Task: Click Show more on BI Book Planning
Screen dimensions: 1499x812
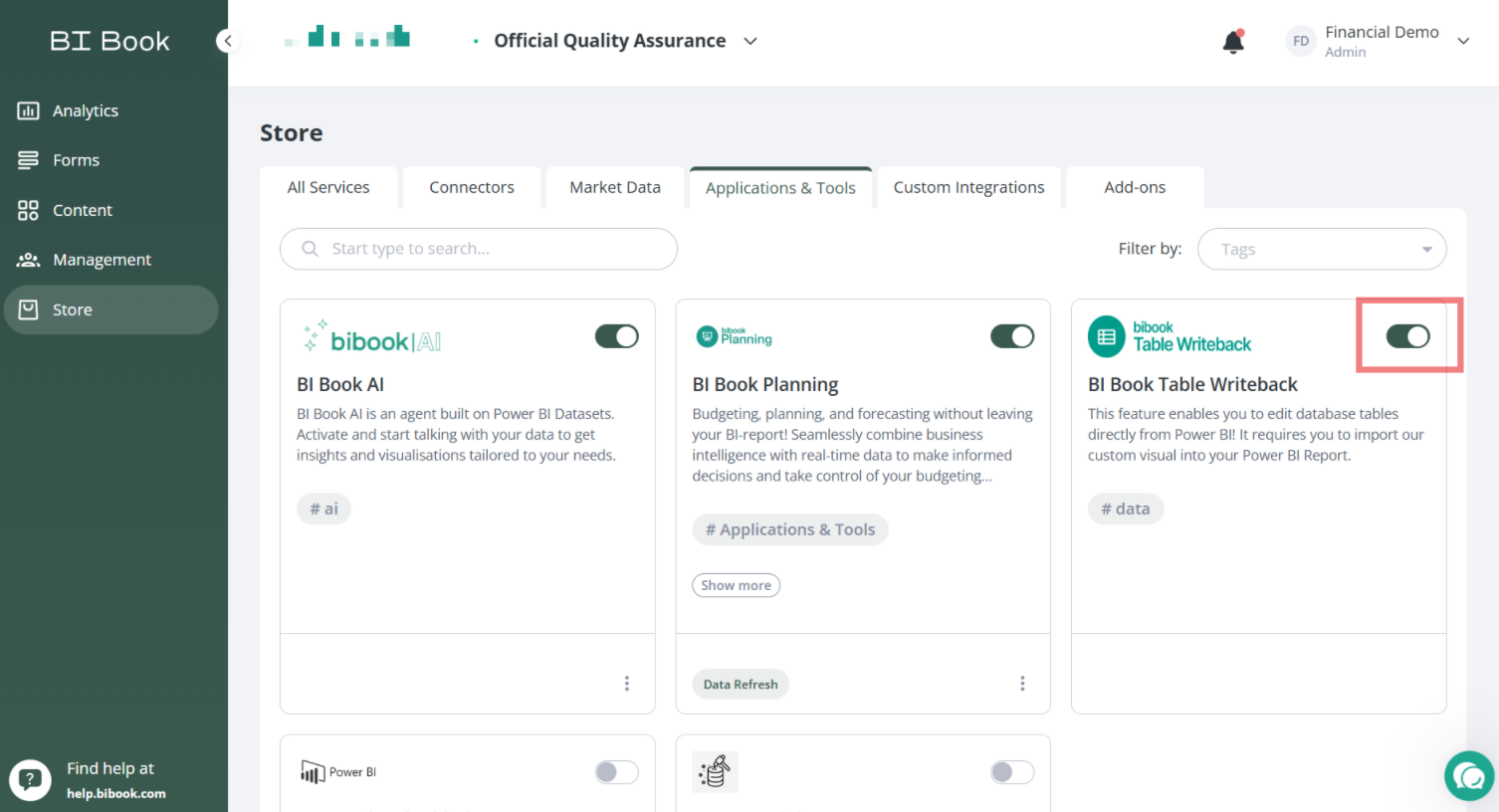Action: pyautogui.click(x=736, y=585)
